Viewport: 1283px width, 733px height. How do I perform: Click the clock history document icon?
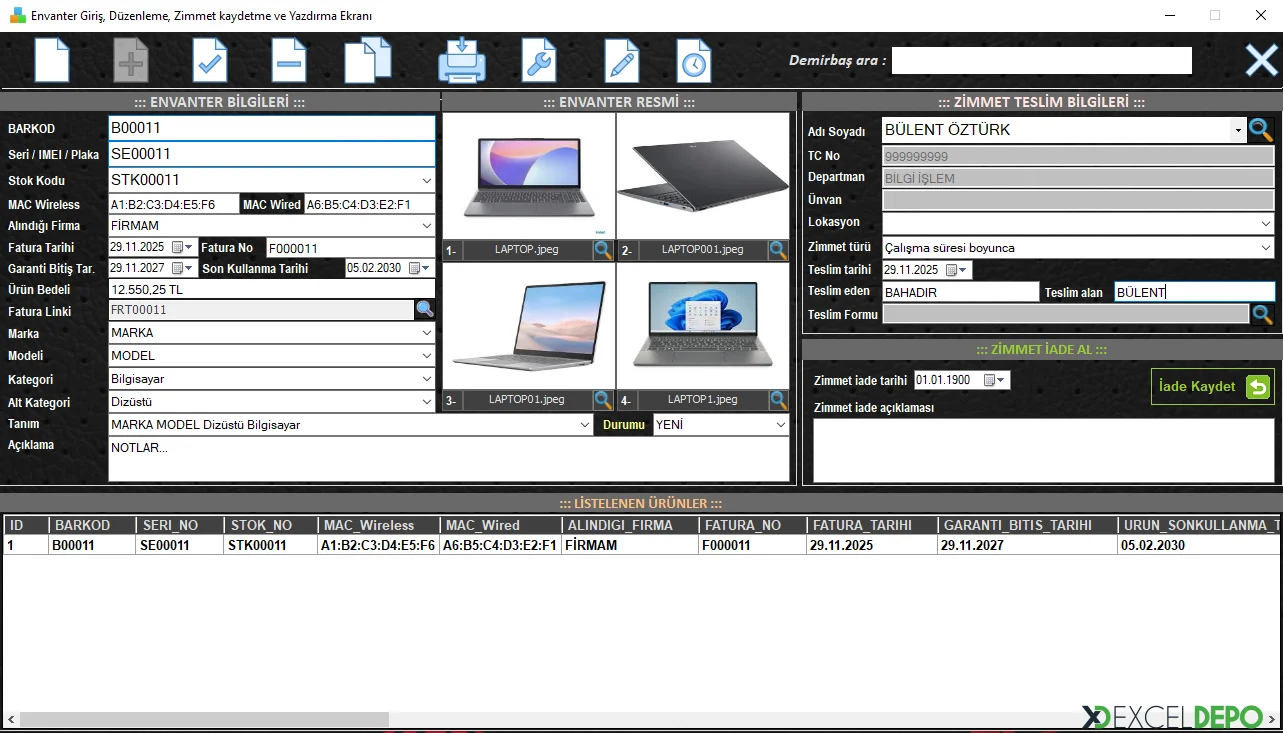point(693,60)
